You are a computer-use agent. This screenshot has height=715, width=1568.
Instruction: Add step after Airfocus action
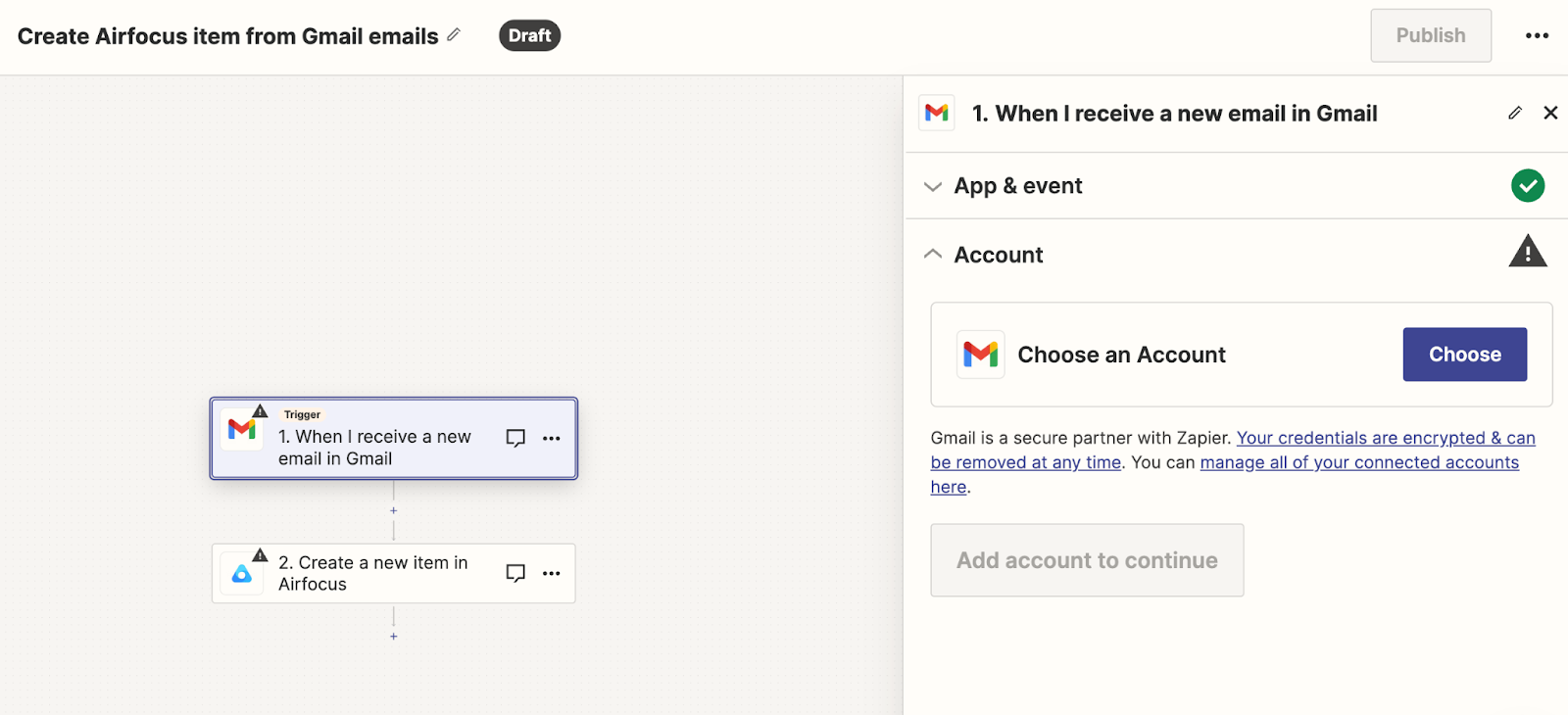coord(394,636)
